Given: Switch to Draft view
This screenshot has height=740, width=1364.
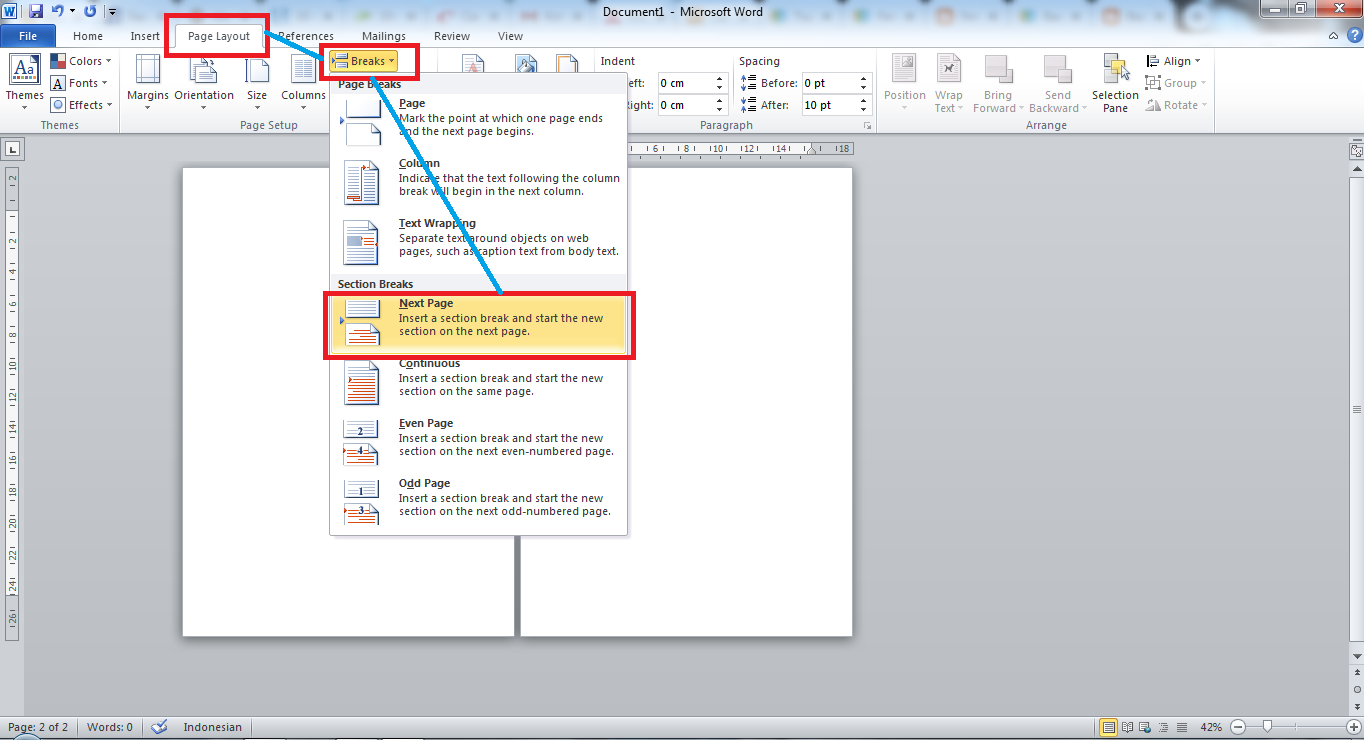Looking at the screenshot, I should point(1182,727).
